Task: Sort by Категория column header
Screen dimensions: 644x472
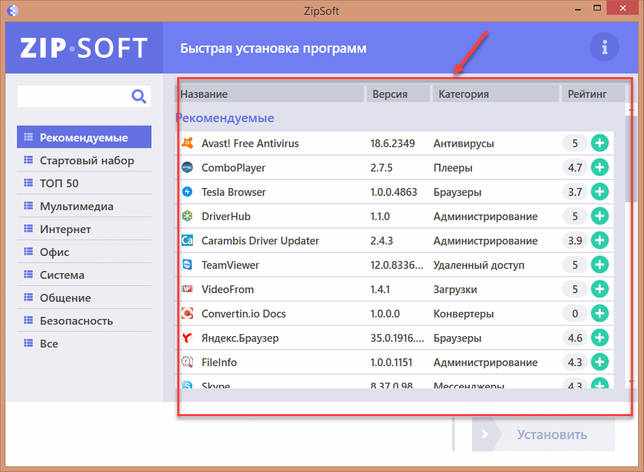Action: click(x=495, y=94)
